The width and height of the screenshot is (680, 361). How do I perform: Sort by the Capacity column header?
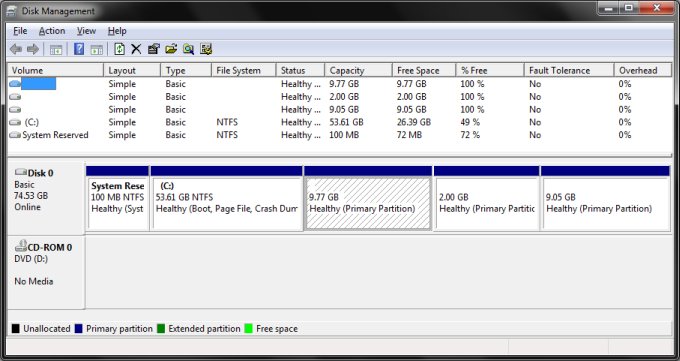pyautogui.click(x=358, y=70)
